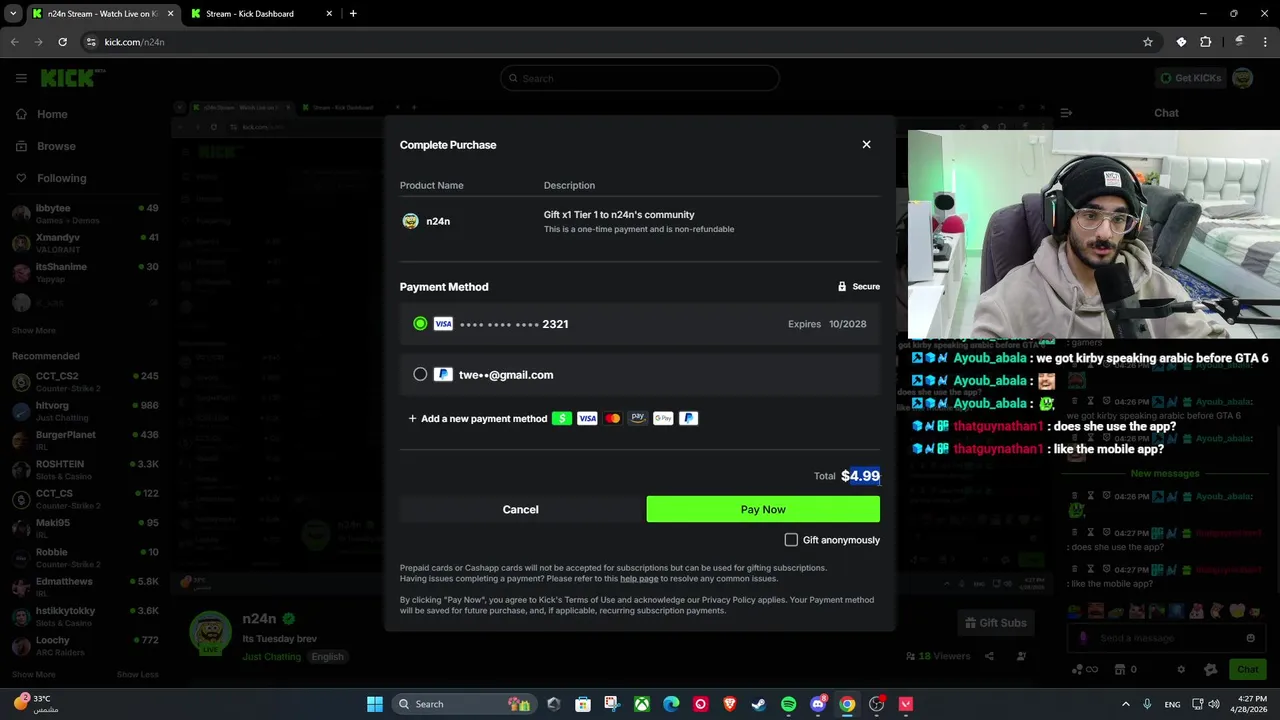Click the green Pay Now button
This screenshot has height=720, width=1280.
tap(763, 510)
